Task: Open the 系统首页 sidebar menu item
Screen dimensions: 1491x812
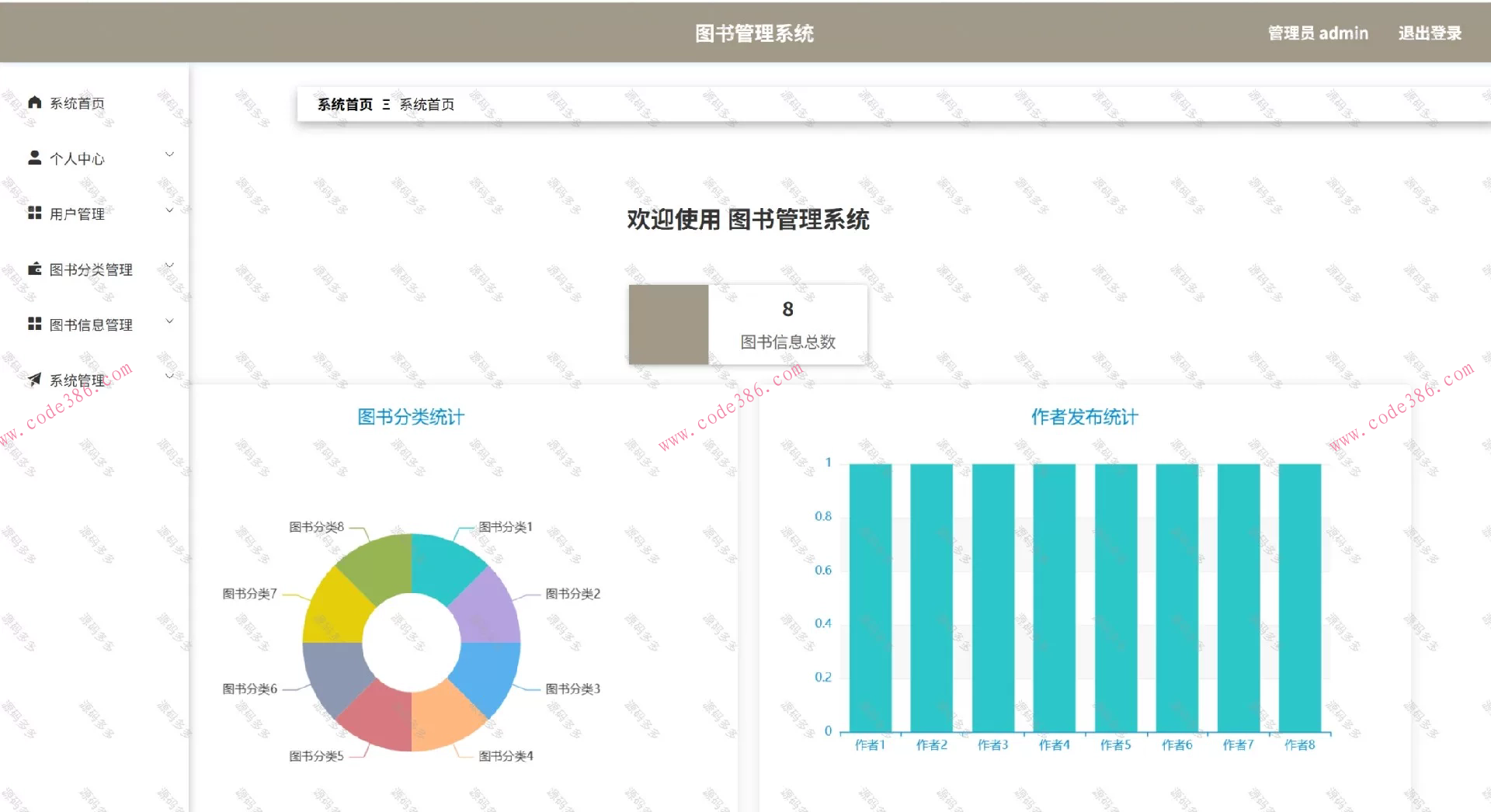Action: tap(77, 103)
